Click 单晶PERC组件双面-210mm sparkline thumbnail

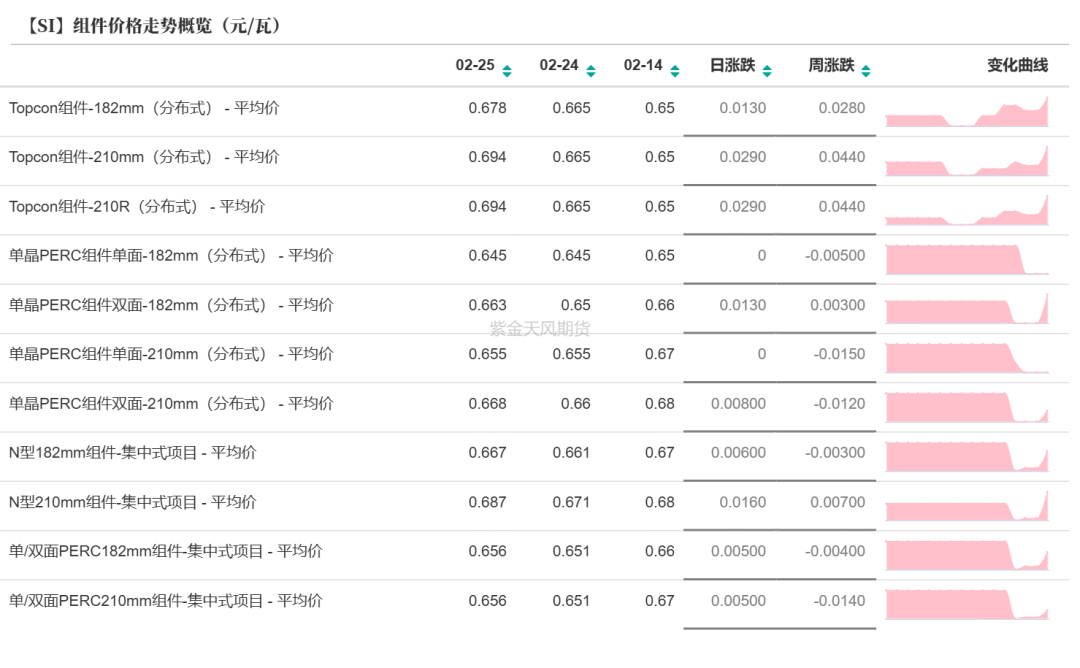(x=966, y=407)
